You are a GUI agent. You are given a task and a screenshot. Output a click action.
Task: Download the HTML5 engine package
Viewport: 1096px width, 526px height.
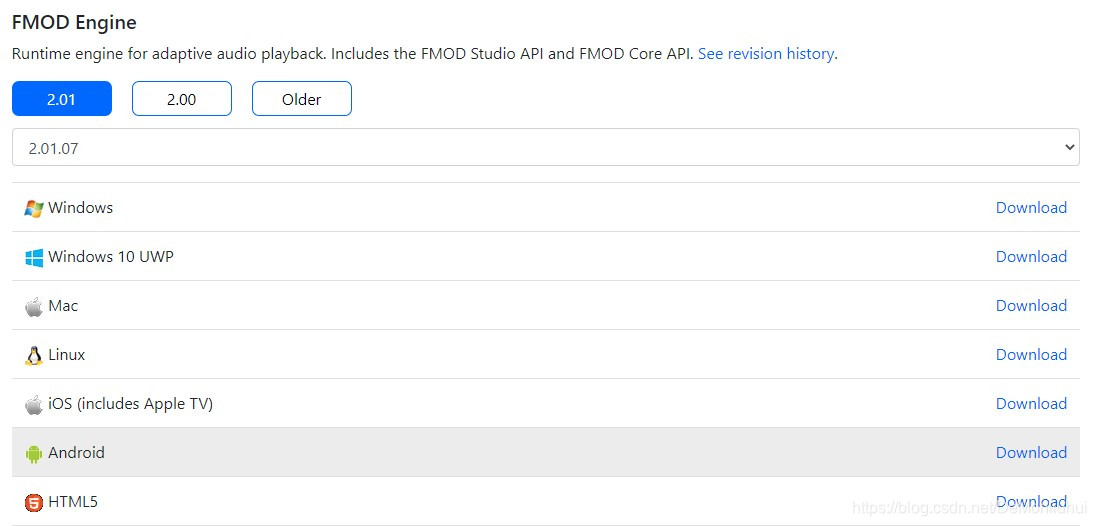coord(1031,501)
